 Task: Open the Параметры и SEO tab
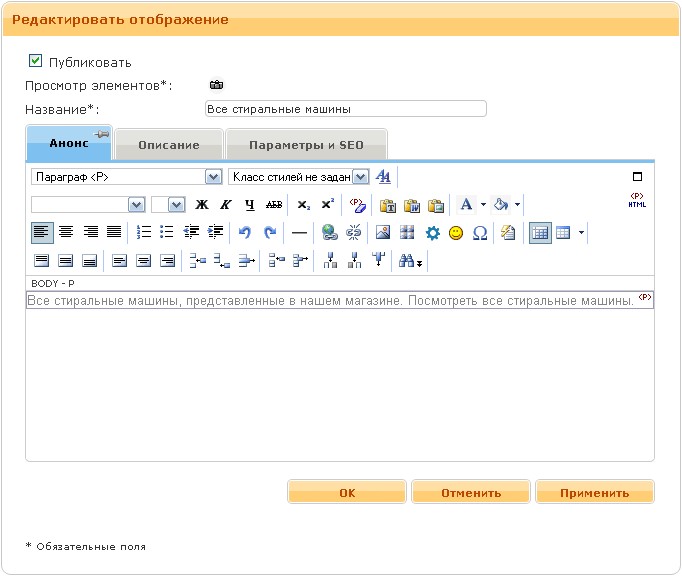[x=306, y=145]
